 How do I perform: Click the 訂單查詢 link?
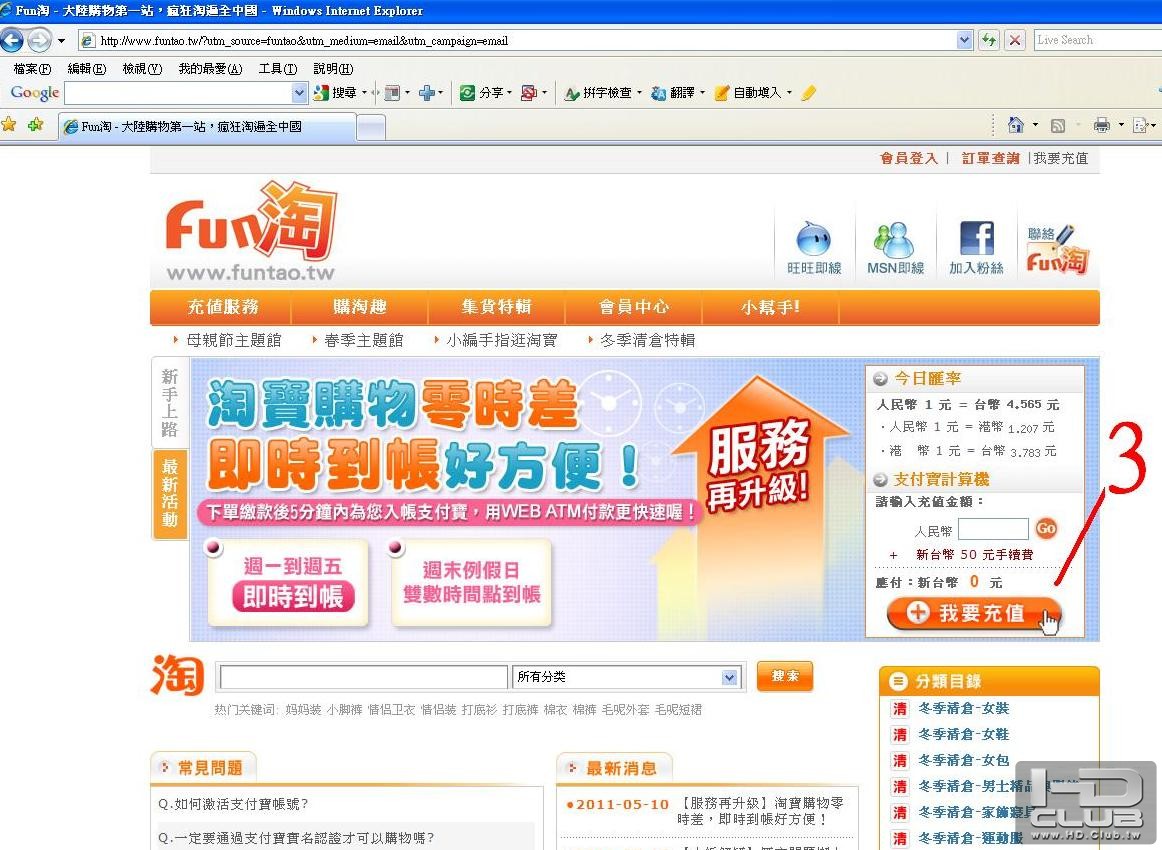point(990,158)
